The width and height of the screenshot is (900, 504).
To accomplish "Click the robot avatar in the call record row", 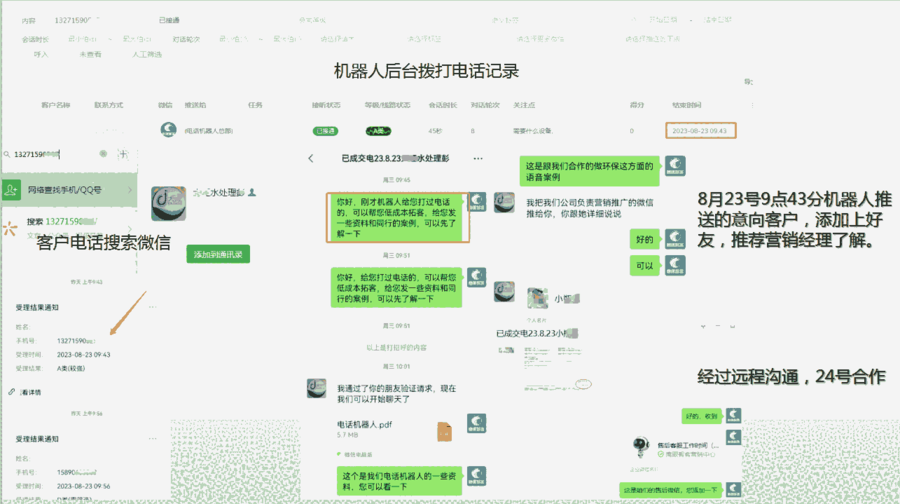I will click(x=169, y=130).
